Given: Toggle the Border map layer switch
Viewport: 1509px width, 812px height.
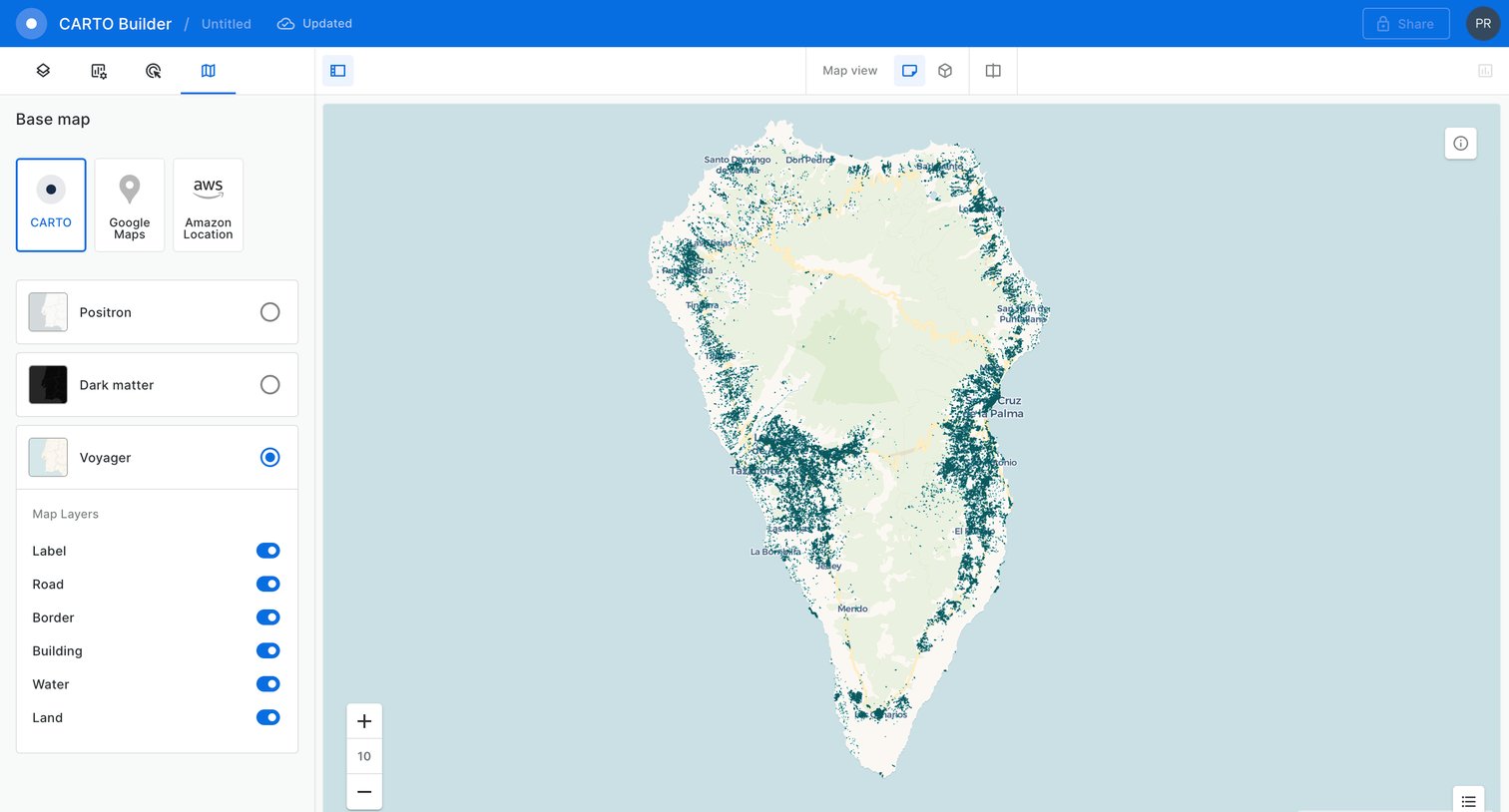Looking at the screenshot, I should tap(267, 617).
